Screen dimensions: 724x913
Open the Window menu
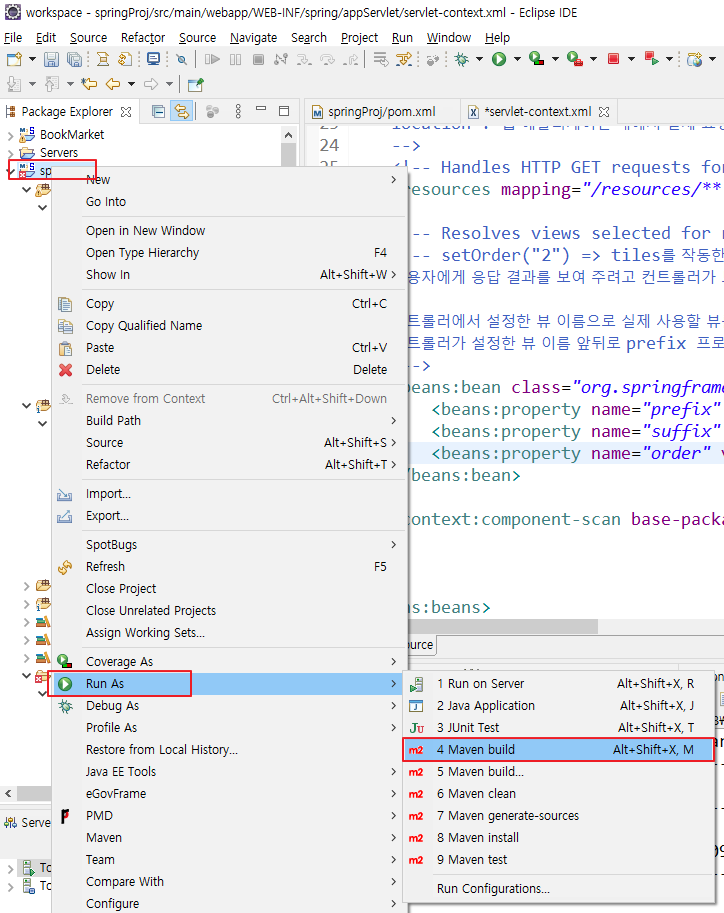(x=448, y=38)
